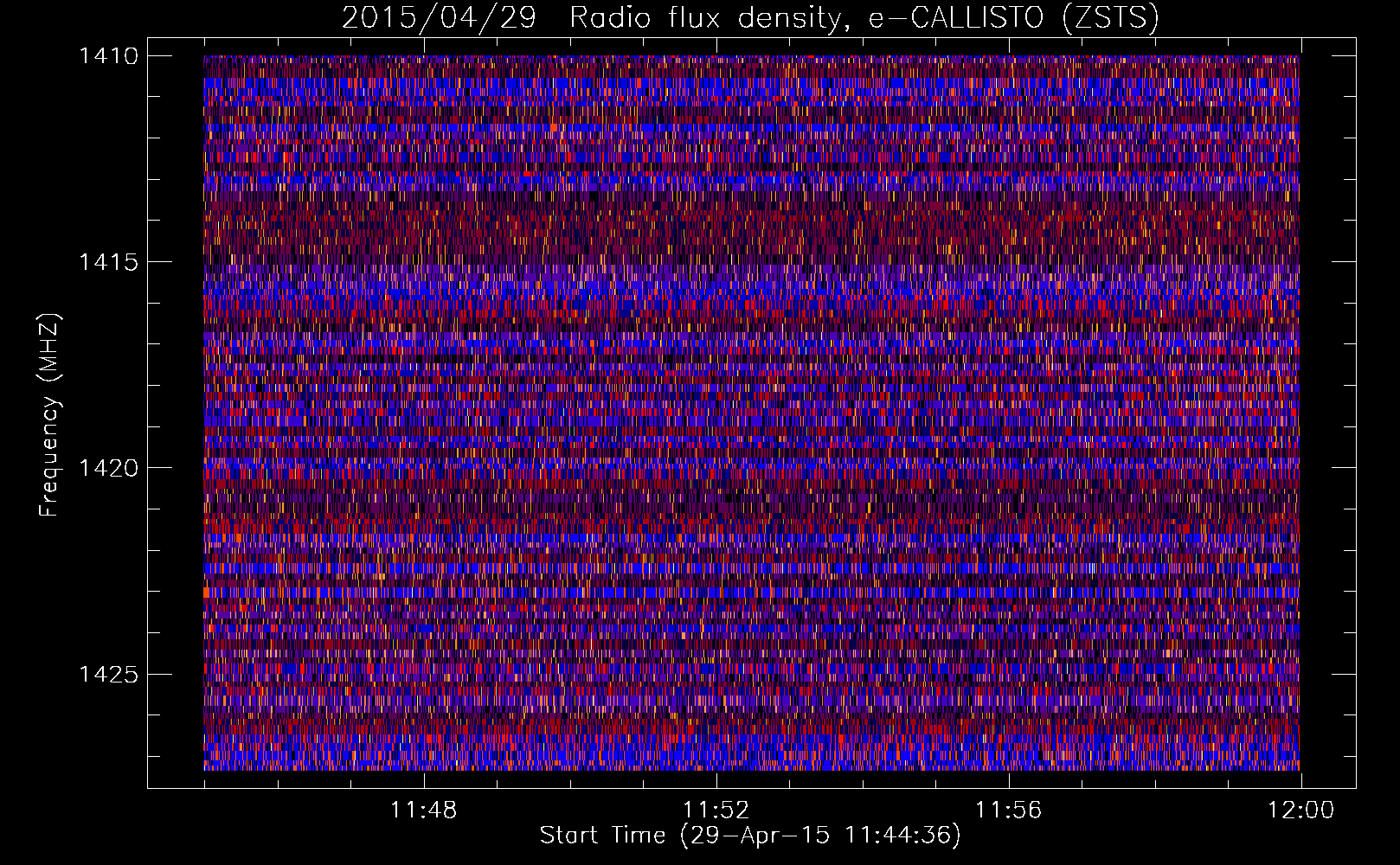Click the Start Time axis caption
This screenshot has height=865, width=1400.
point(750,836)
